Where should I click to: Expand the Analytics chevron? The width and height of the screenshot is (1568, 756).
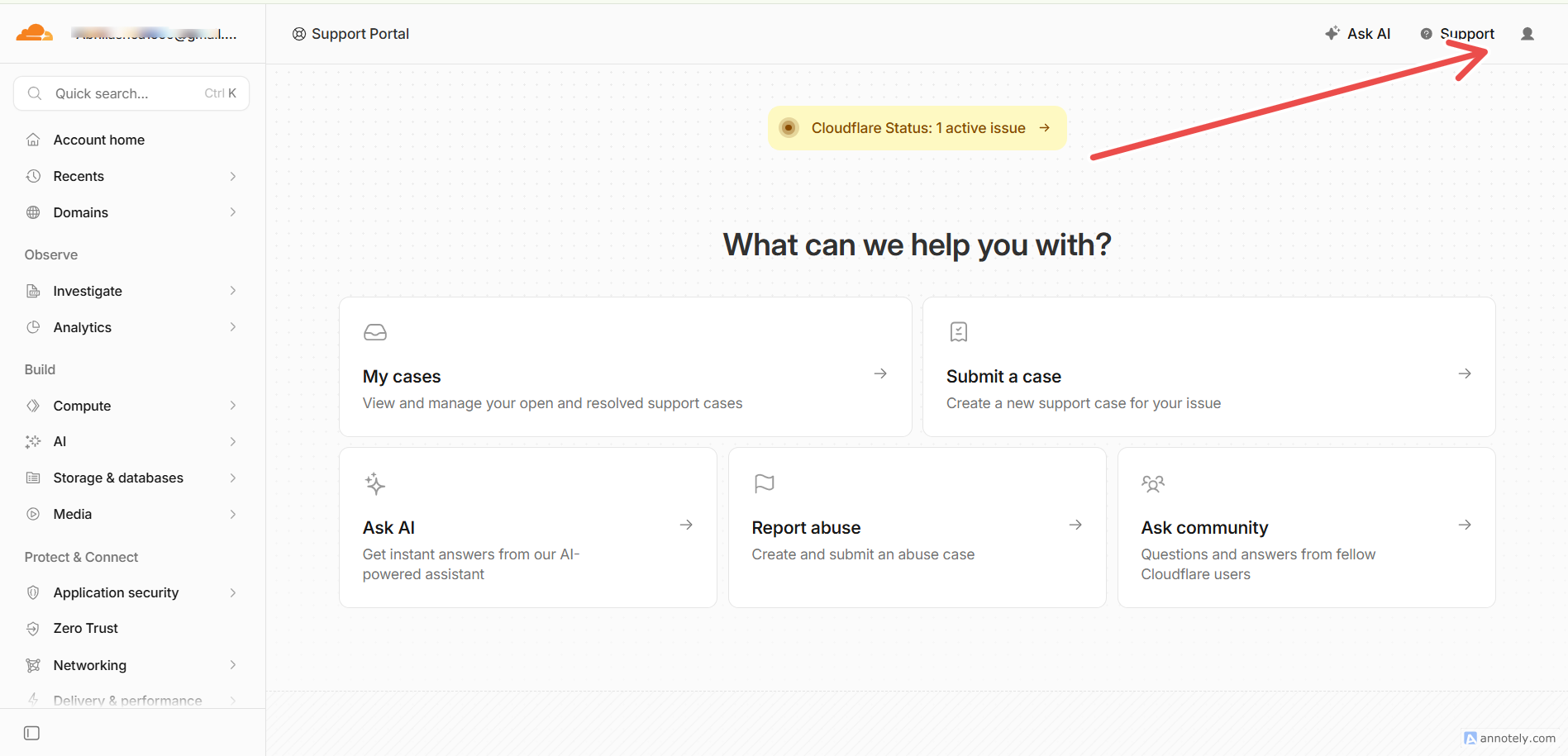point(233,327)
